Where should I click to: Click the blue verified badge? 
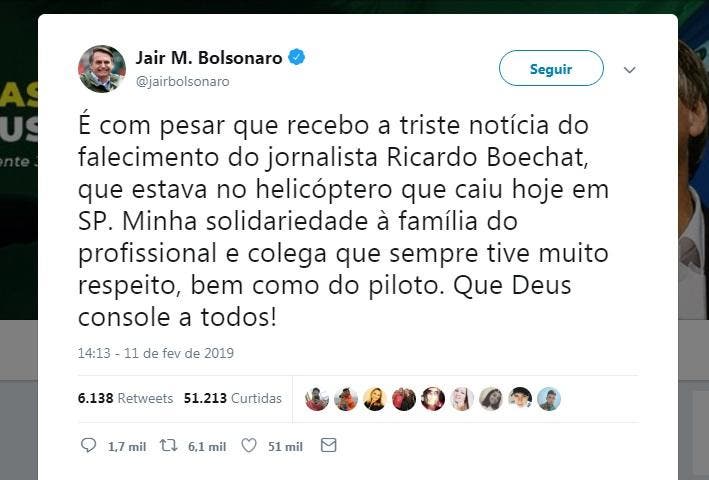pyautogui.click(x=297, y=57)
